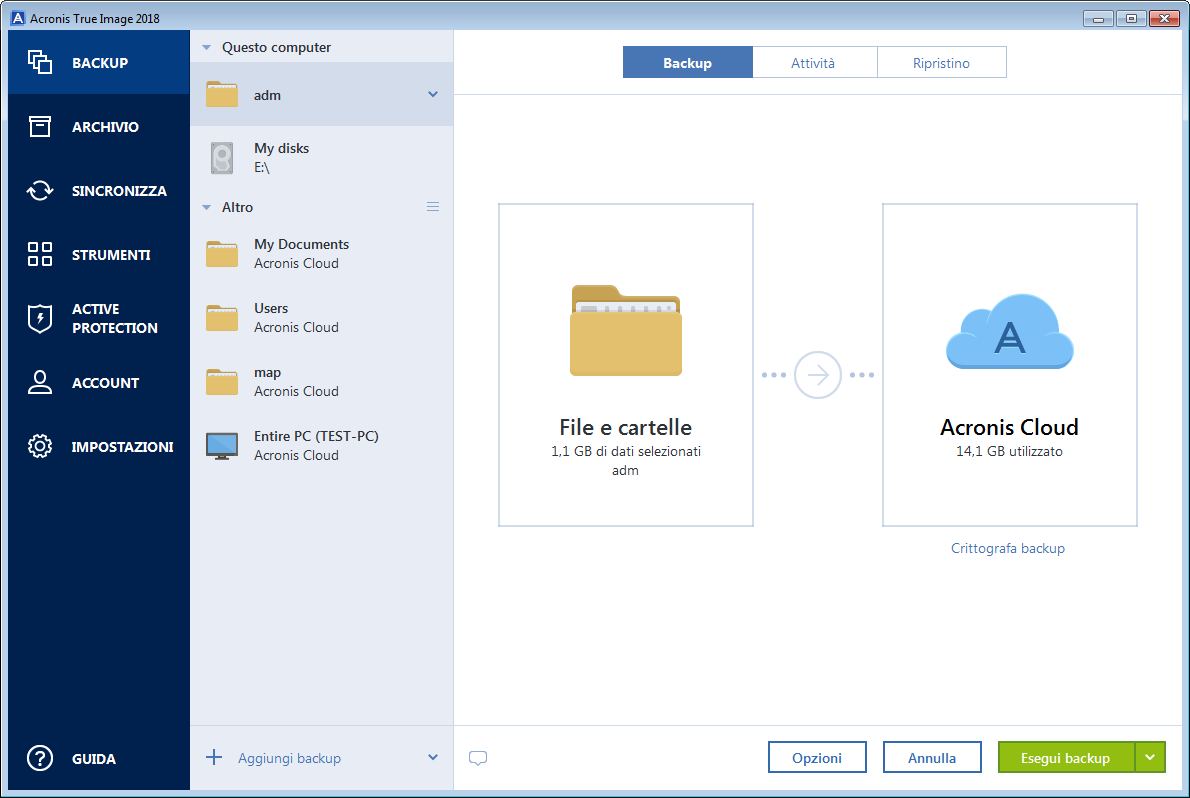This screenshot has height=798, width=1190.
Task: Minimize the Acronis True Image window
Action: 1098,18
